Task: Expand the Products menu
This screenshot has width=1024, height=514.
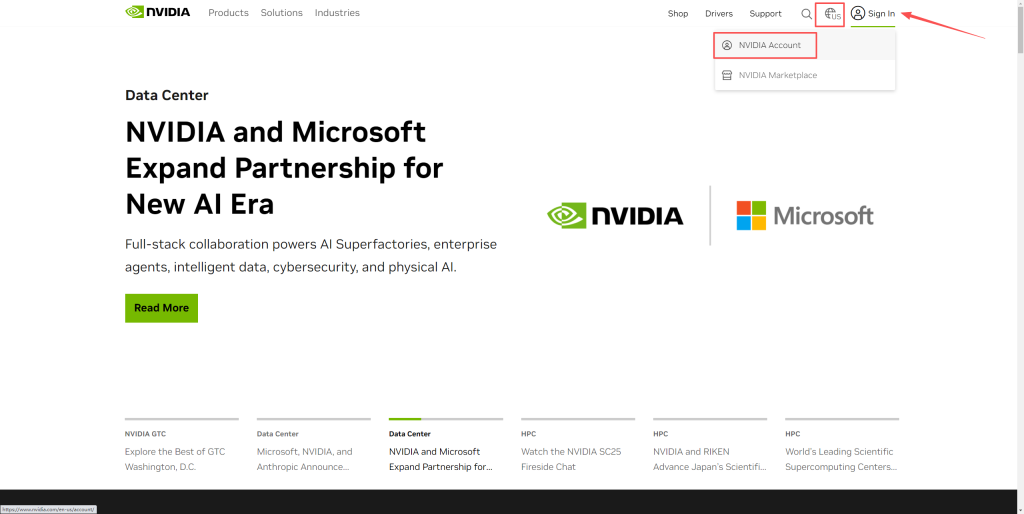Action: [228, 13]
